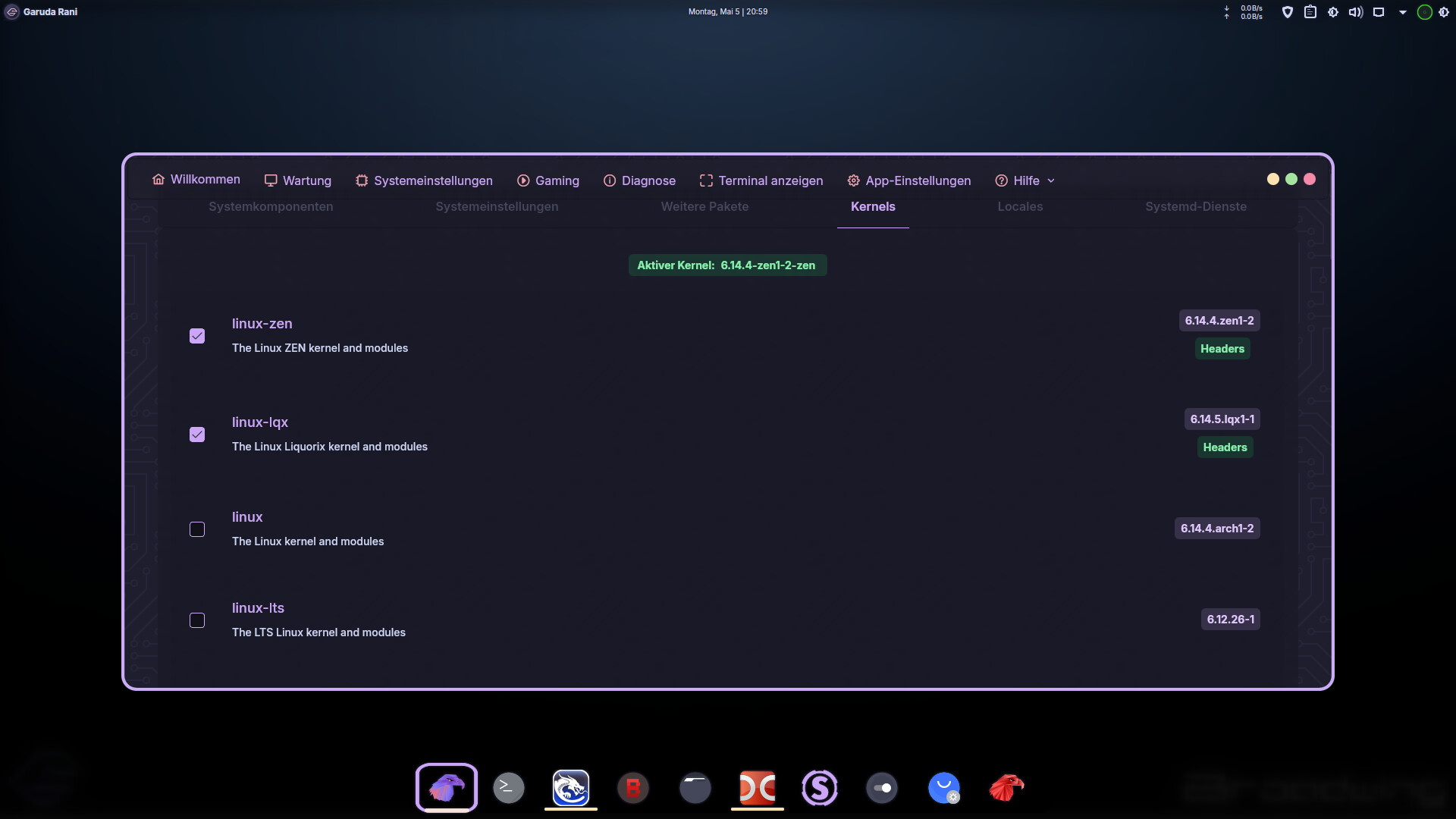Switch to the Systemkomponenten tab
This screenshot has height=819, width=1456.
tap(271, 206)
